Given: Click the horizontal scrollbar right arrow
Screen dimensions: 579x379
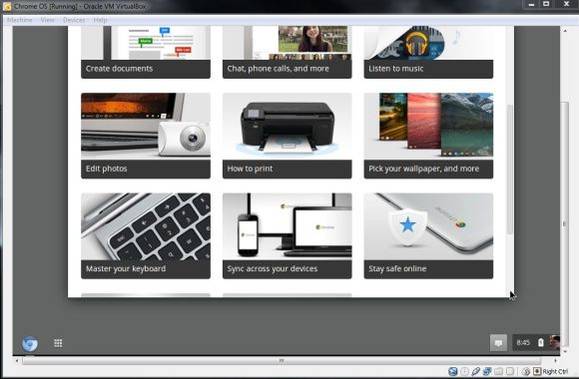Looking at the screenshot, I should (555, 360).
